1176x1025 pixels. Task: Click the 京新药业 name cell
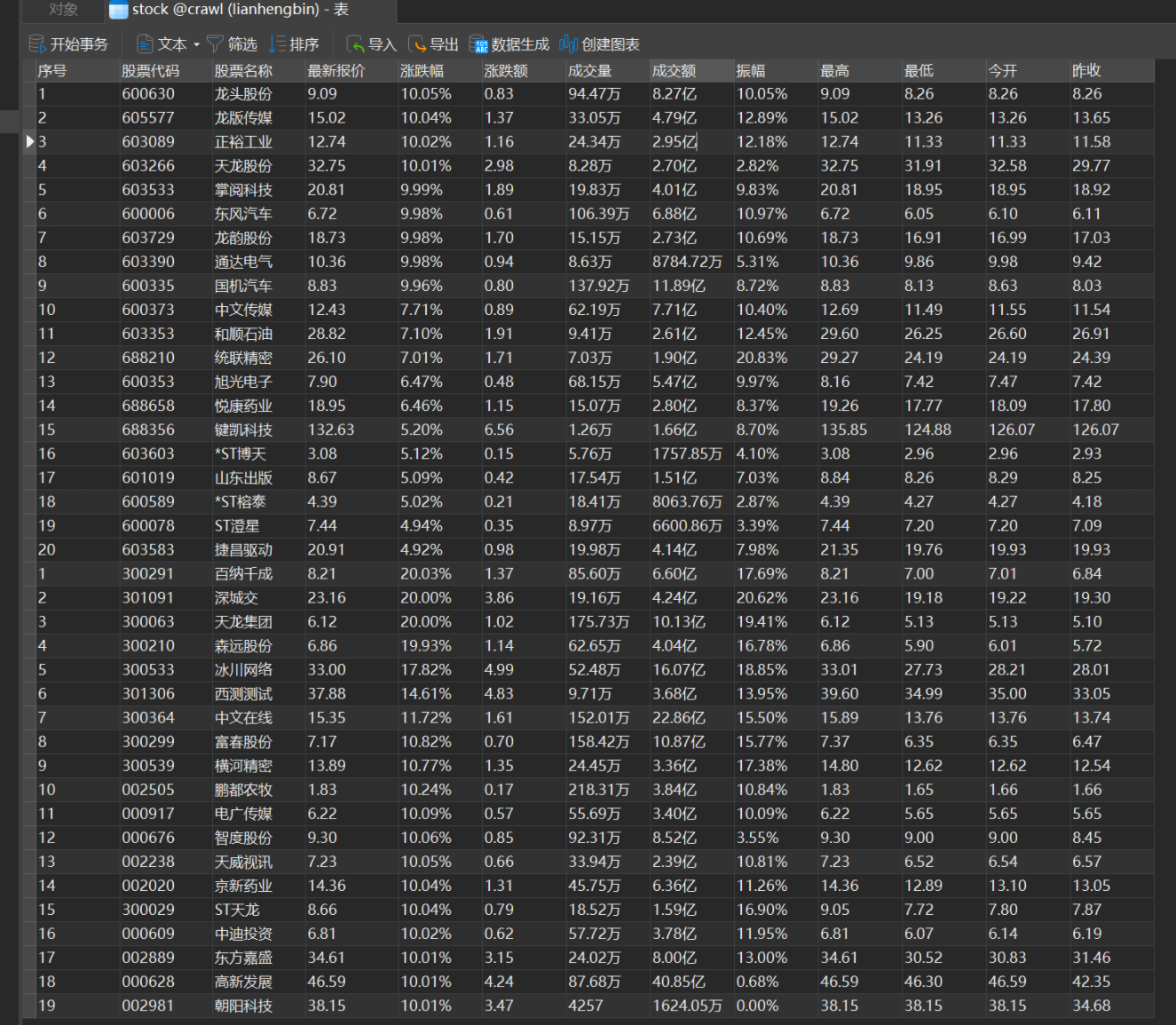point(258,884)
